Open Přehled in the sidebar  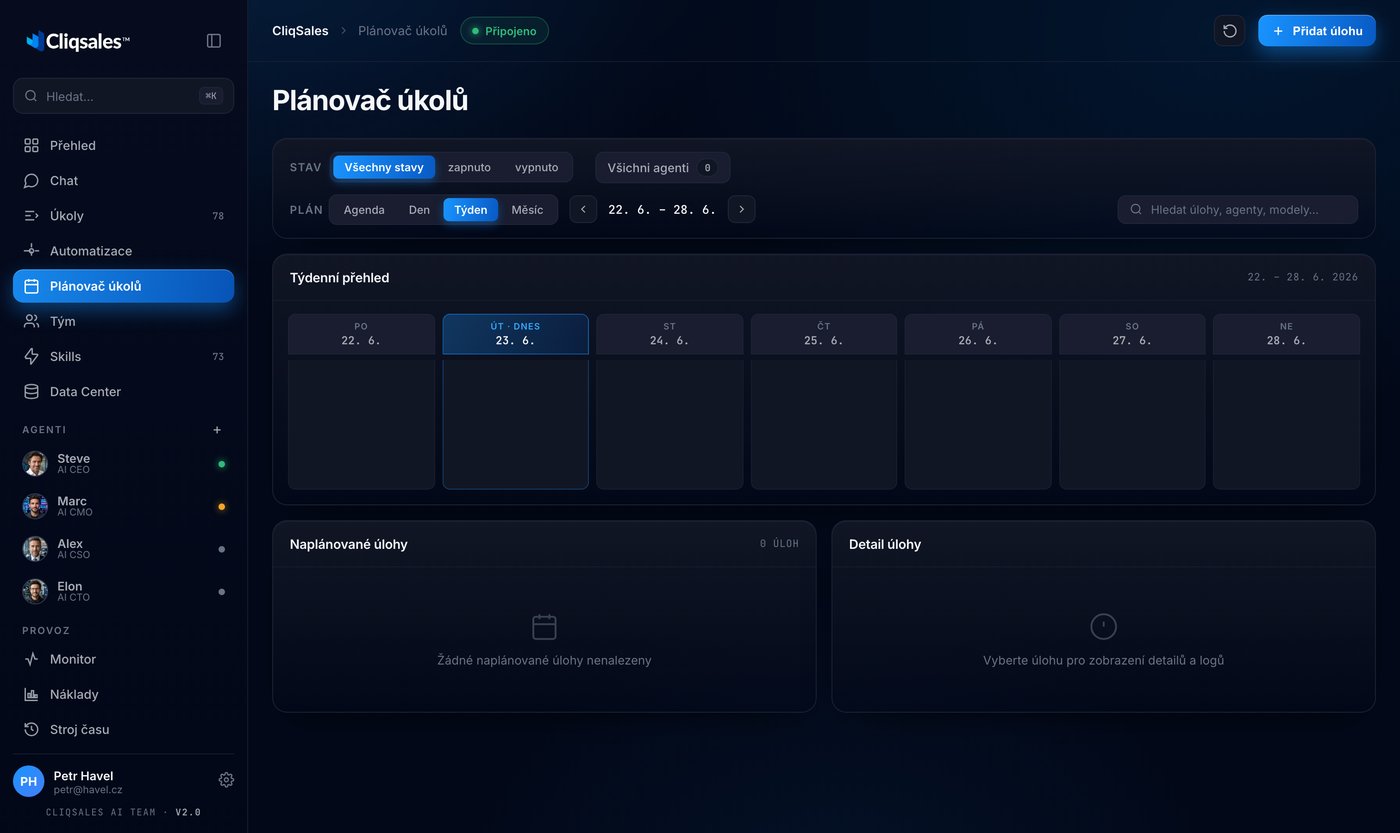tap(123, 146)
